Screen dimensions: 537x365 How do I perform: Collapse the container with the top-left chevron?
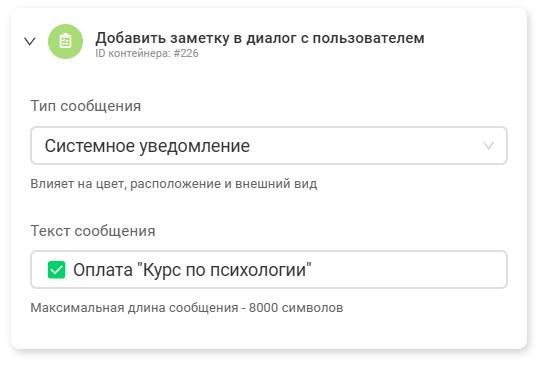(30, 41)
